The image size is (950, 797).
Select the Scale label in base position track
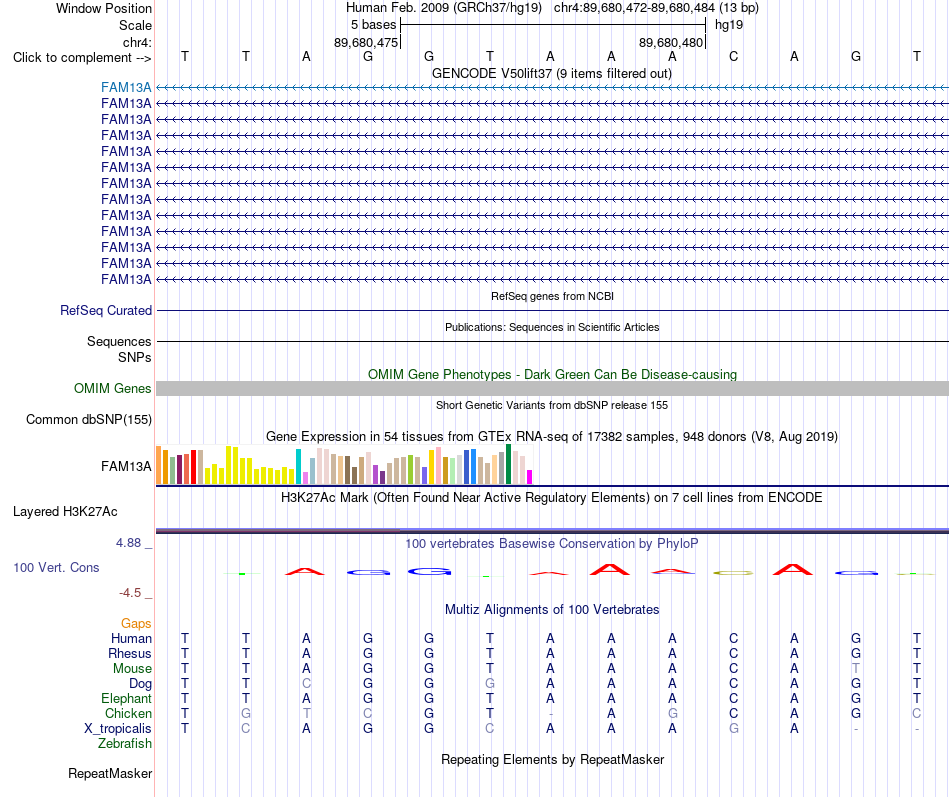(135, 25)
